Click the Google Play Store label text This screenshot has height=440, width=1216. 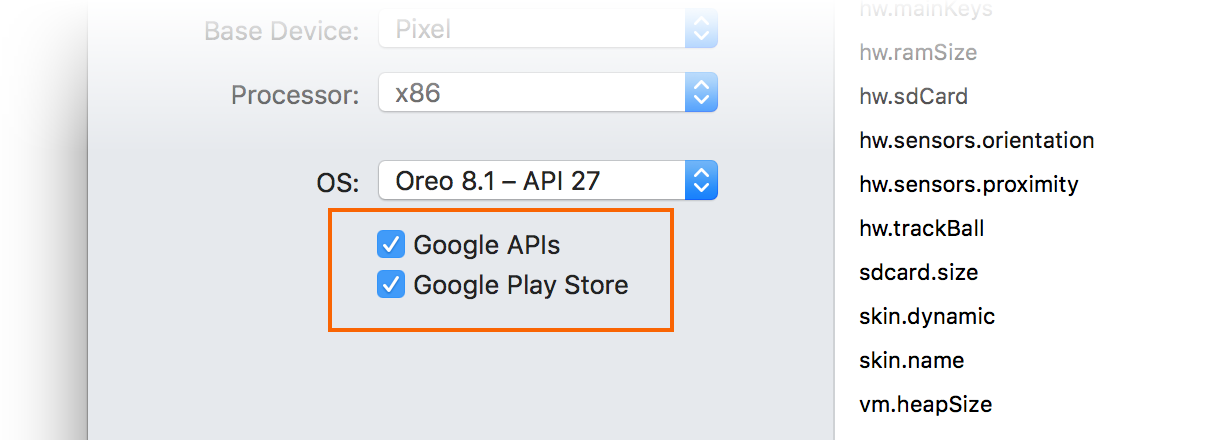coord(520,285)
